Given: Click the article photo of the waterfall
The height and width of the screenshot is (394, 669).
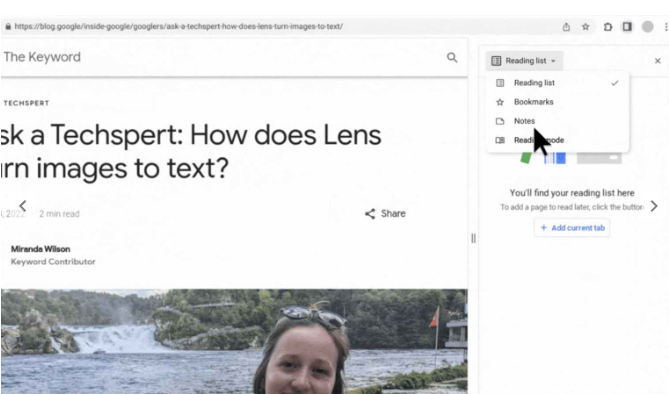Looking at the screenshot, I should point(234,341).
